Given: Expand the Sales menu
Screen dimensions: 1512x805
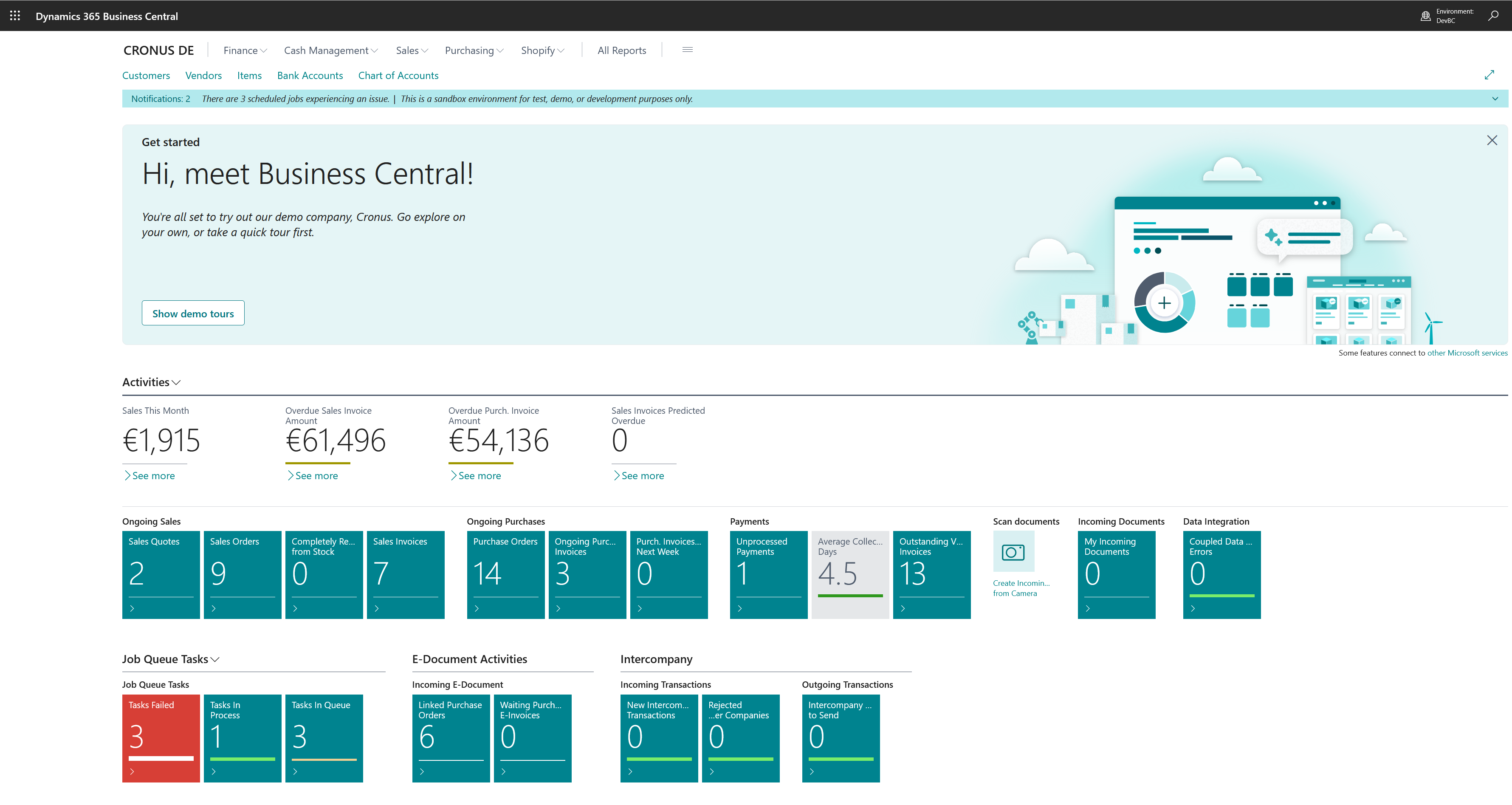Looking at the screenshot, I should click(412, 51).
